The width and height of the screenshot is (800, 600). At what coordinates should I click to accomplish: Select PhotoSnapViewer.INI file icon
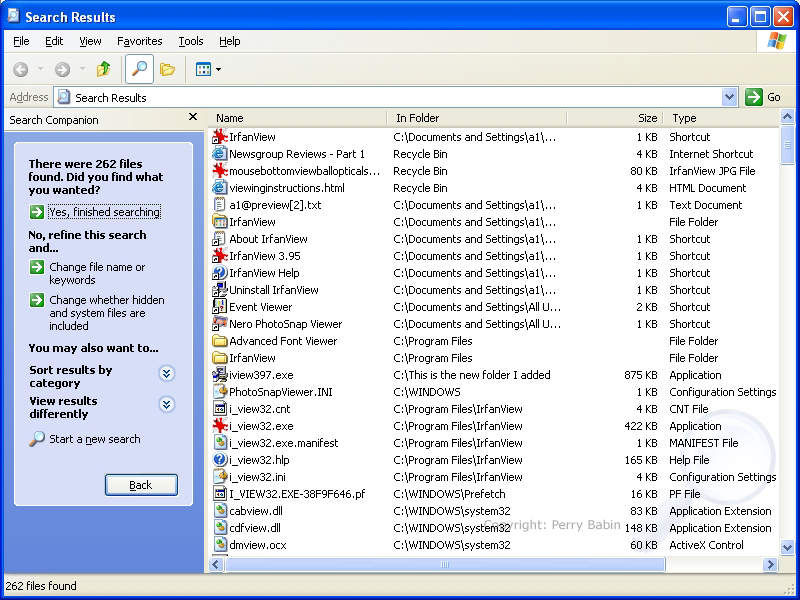220,392
